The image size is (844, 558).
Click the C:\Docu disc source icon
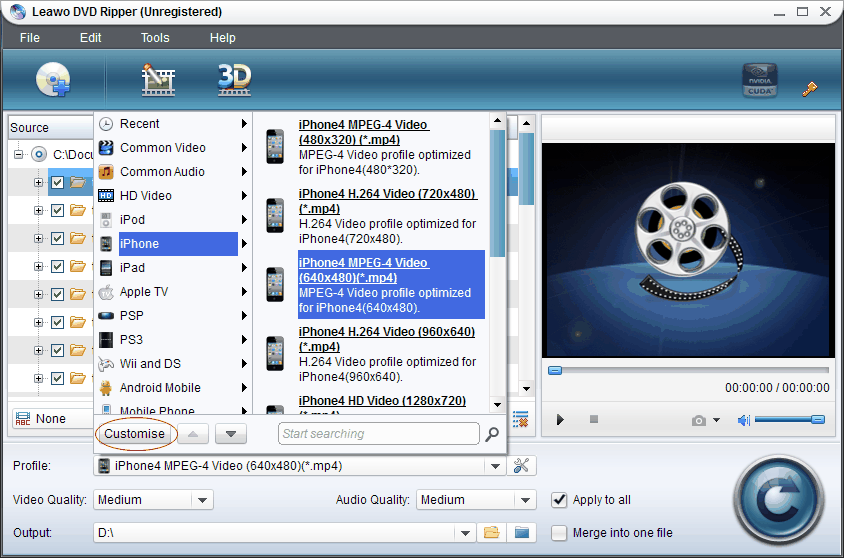pos(39,154)
